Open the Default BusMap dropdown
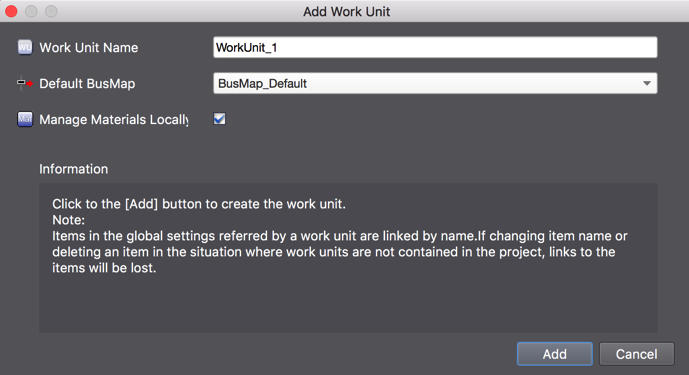Image resolution: width=689 pixels, height=375 pixels. (x=435, y=83)
